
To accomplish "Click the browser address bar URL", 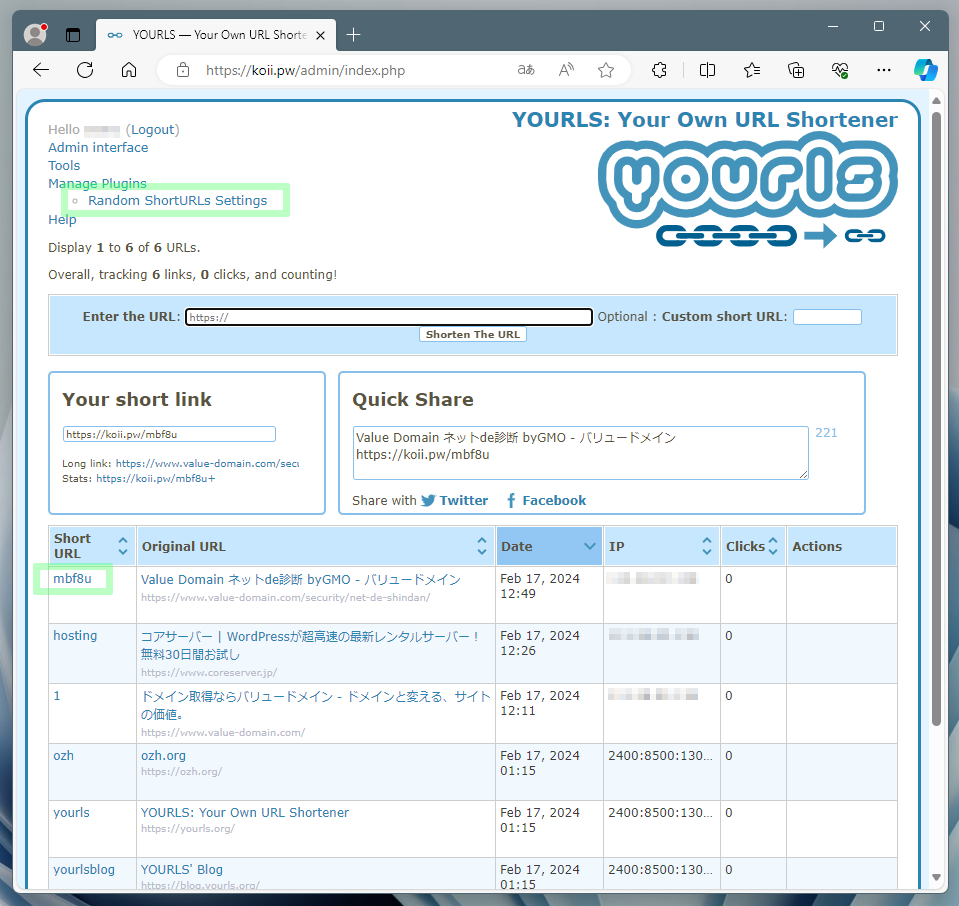I will 305,70.
